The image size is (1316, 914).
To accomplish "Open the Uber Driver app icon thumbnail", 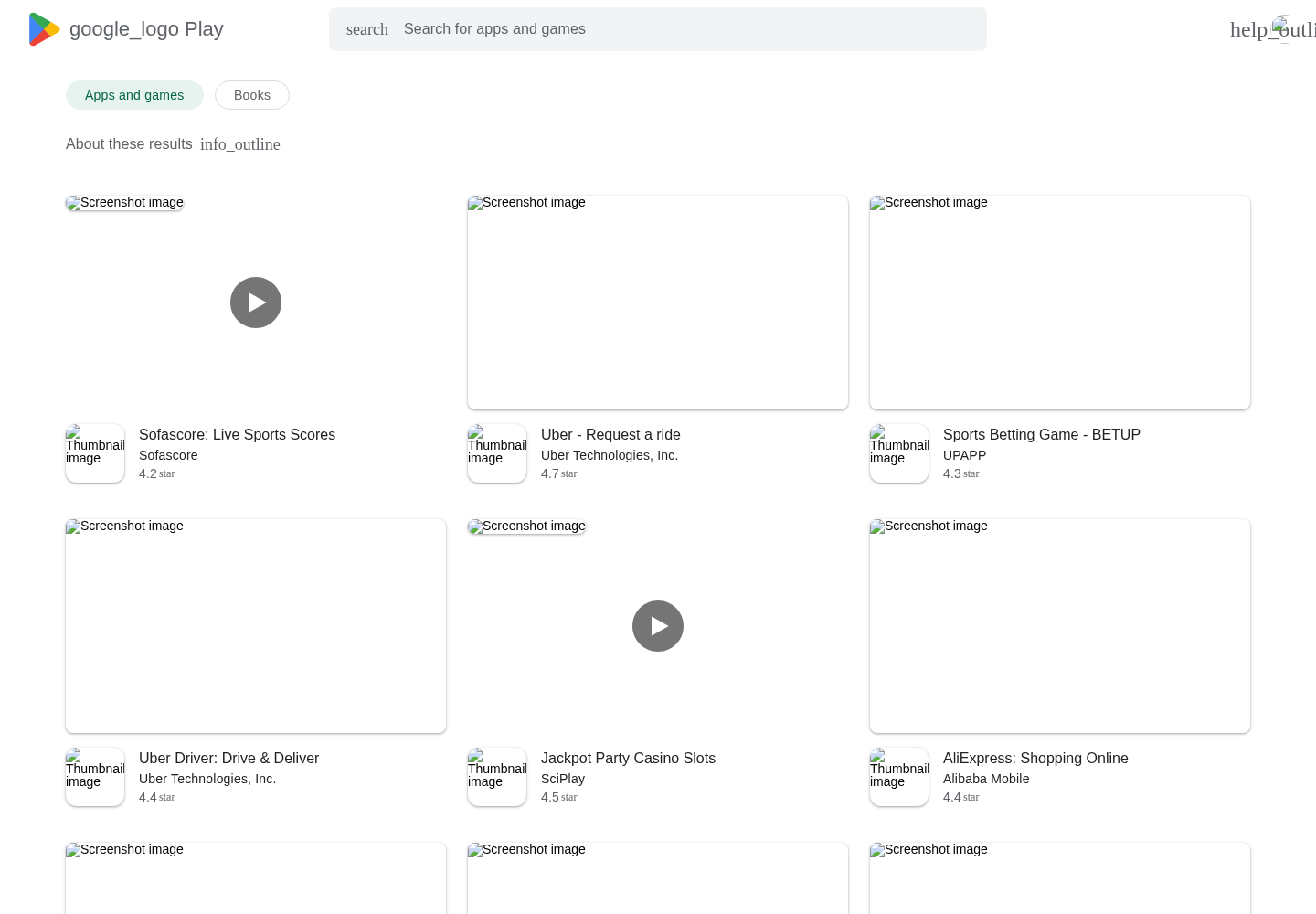I will 95,777.
